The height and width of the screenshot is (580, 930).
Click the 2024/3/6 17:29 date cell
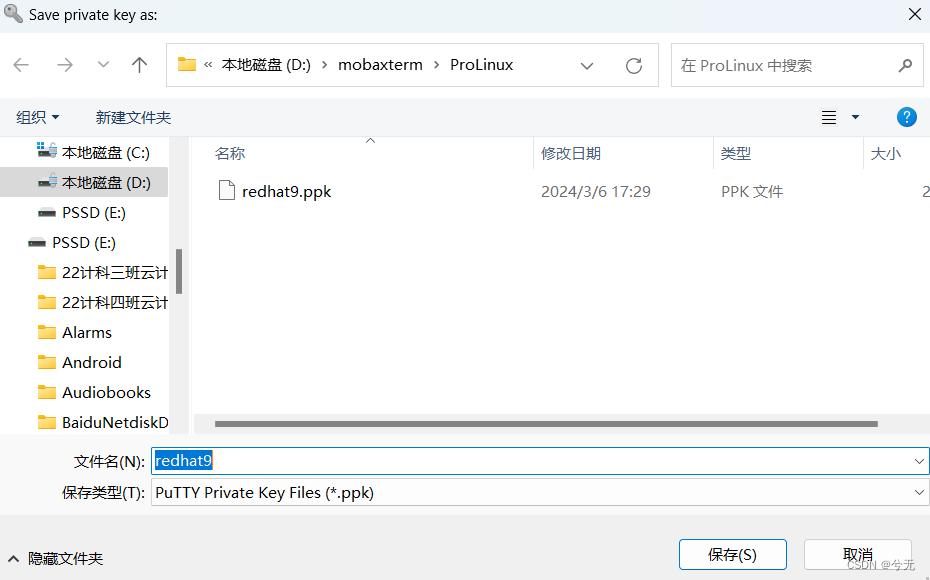click(595, 192)
